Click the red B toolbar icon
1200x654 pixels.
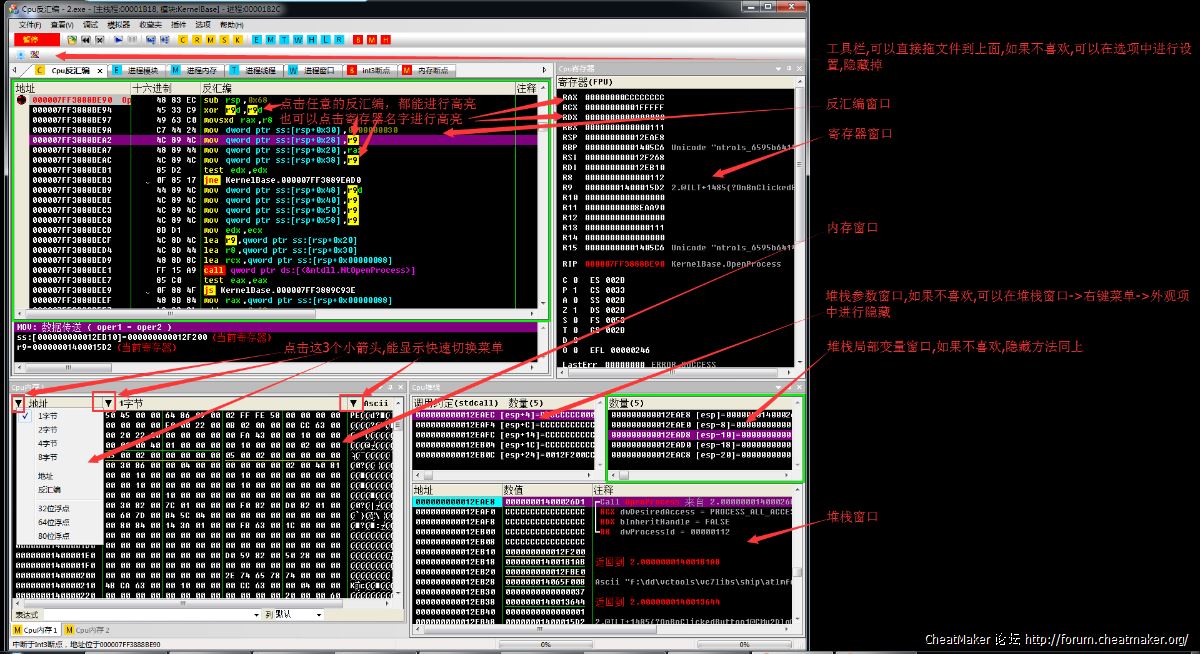[x=357, y=40]
